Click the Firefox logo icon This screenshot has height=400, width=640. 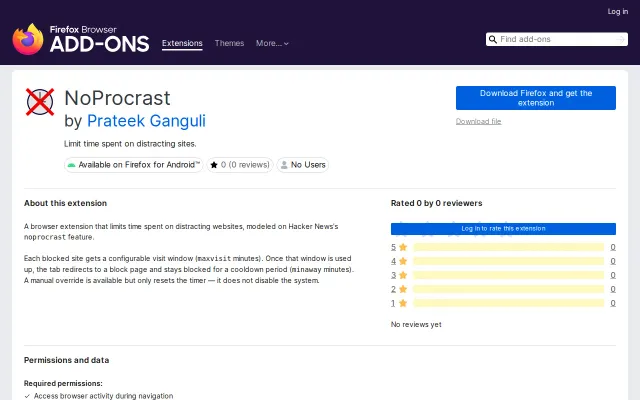[28, 39]
